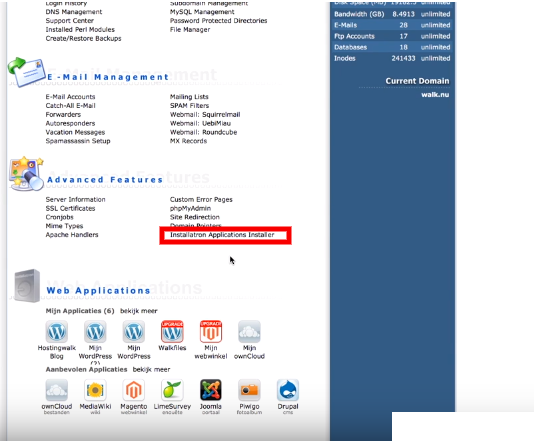Launch the File Manager
The image size is (534, 441).
(190, 30)
